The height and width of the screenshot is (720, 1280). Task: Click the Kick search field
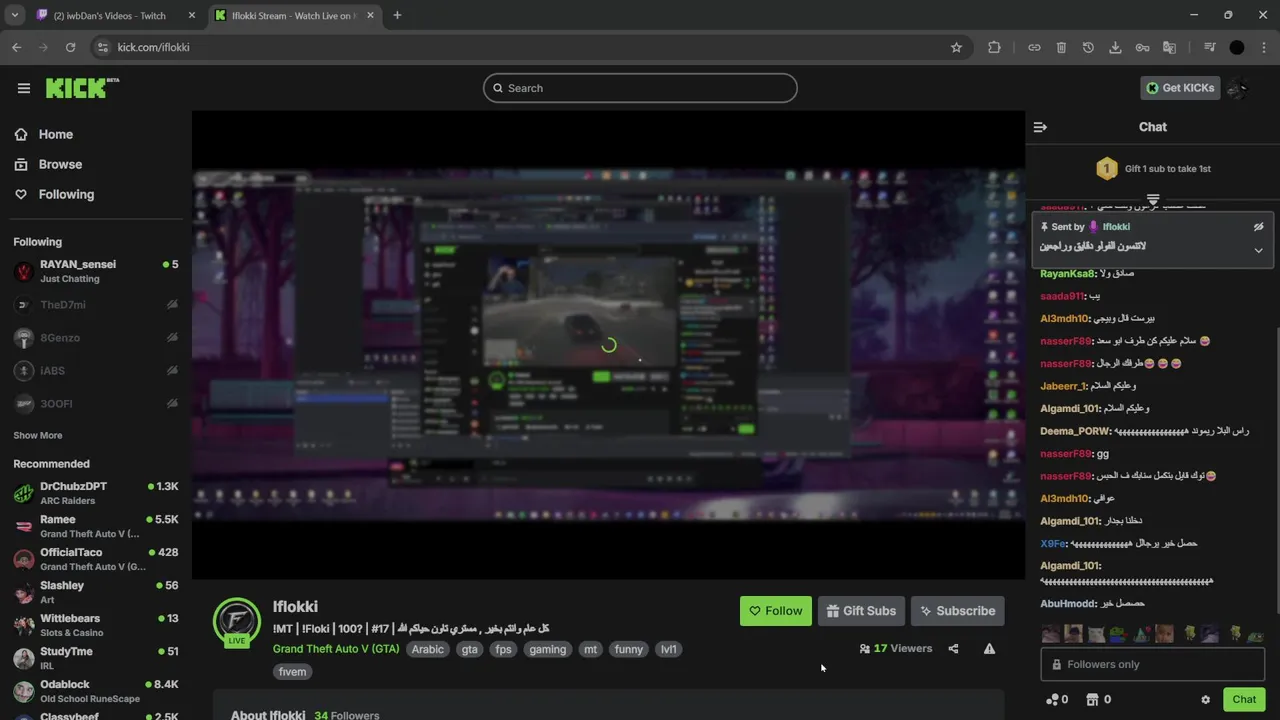click(640, 88)
